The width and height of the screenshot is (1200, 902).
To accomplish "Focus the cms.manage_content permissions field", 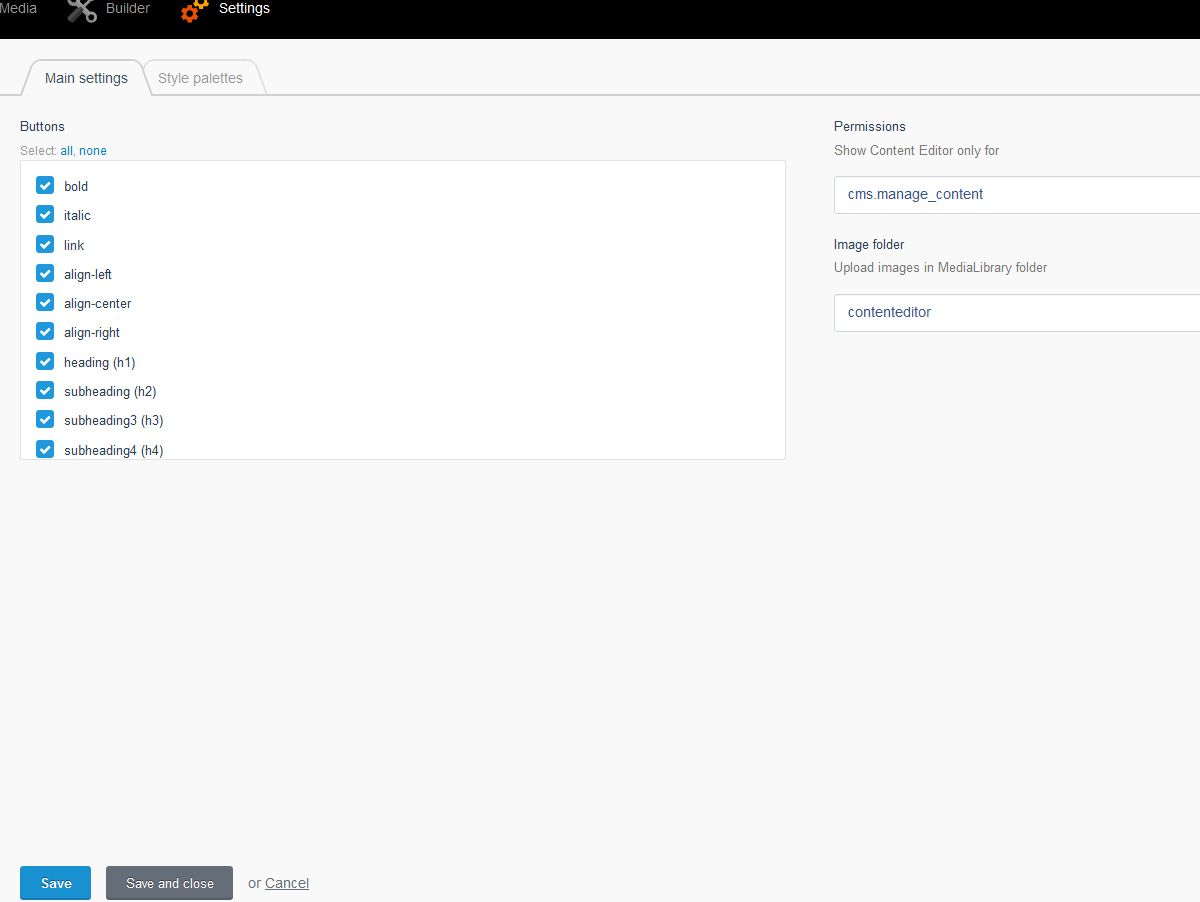I will [x=1017, y=195].
